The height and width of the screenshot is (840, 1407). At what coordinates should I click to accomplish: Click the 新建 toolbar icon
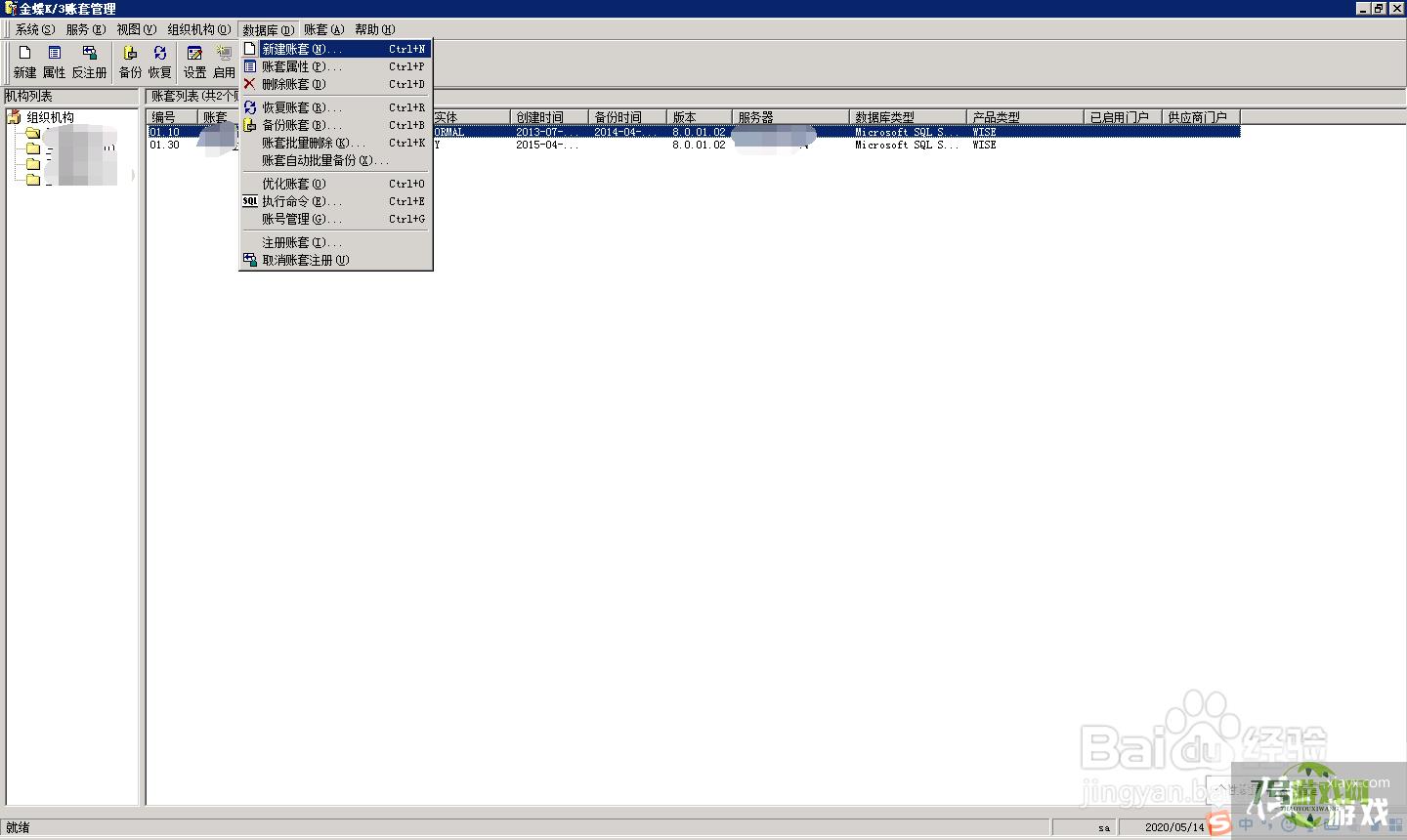click(x=24, y=62)
